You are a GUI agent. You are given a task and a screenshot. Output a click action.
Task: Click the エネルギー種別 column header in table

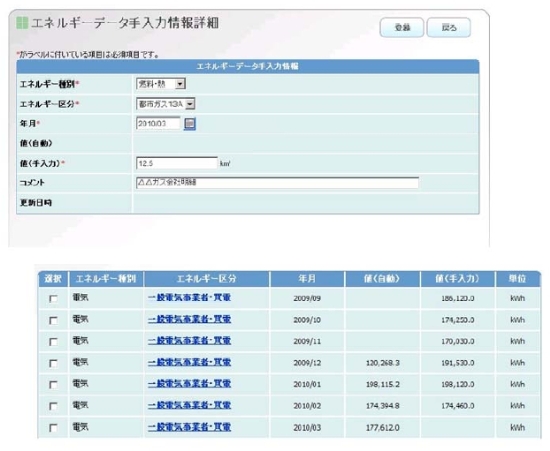click(x=106, y=279)
